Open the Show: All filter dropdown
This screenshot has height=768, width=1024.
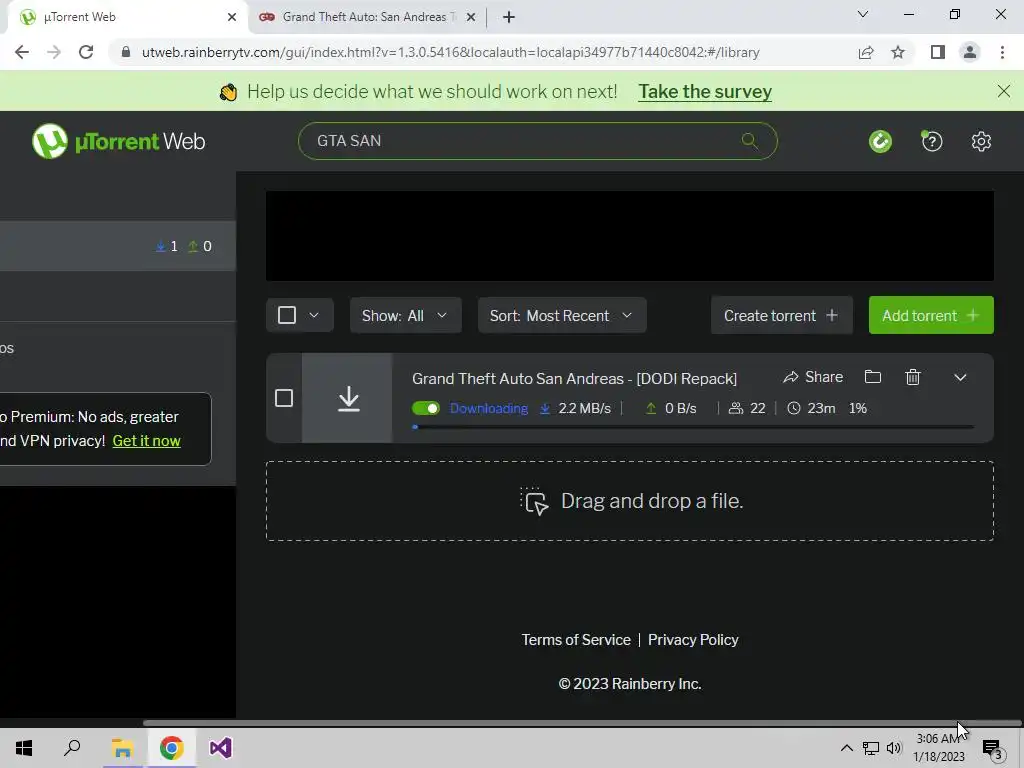406,315
